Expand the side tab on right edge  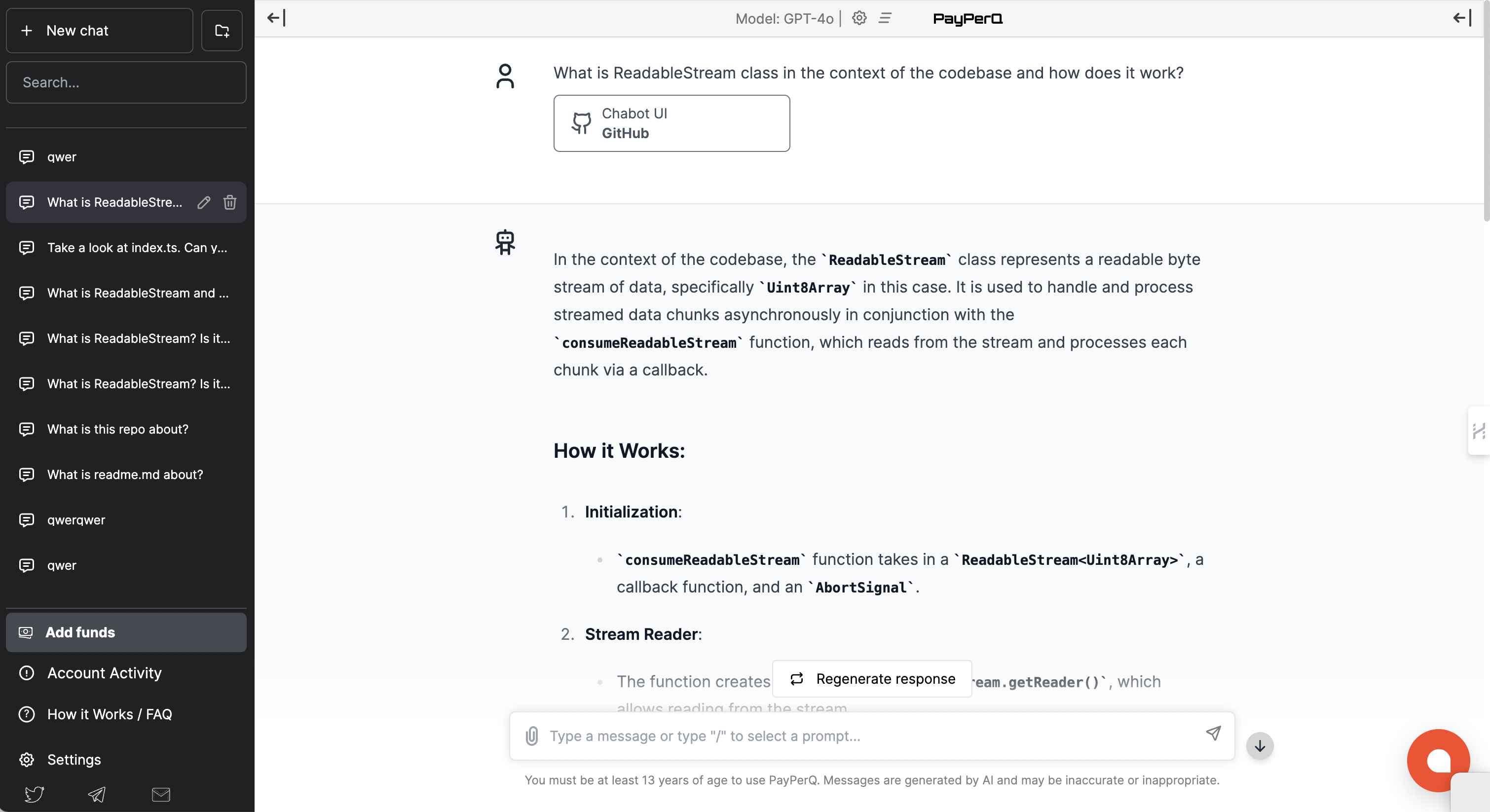(1479, 431)
